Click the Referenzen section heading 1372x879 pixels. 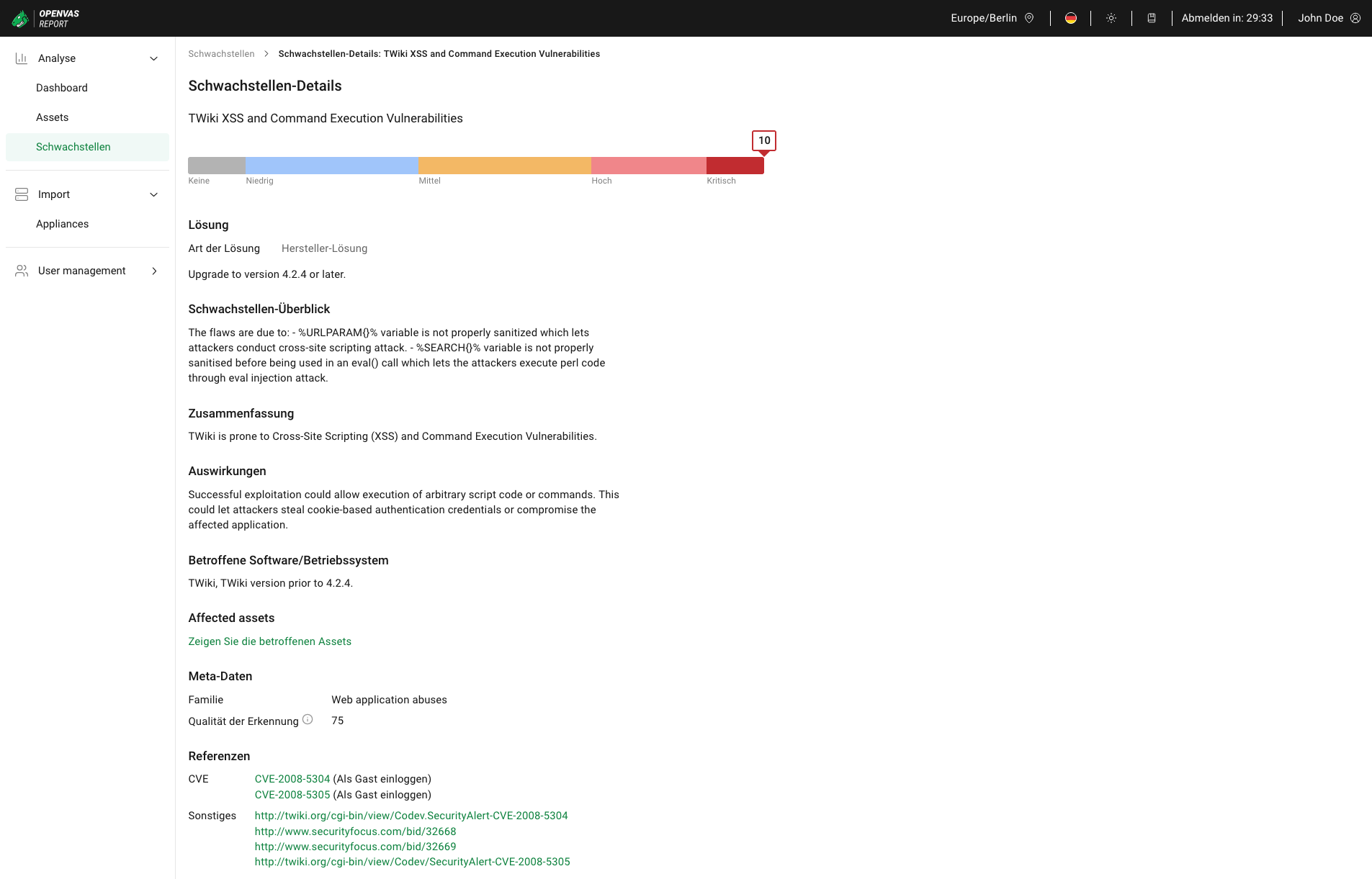click(x=219, y=756)
